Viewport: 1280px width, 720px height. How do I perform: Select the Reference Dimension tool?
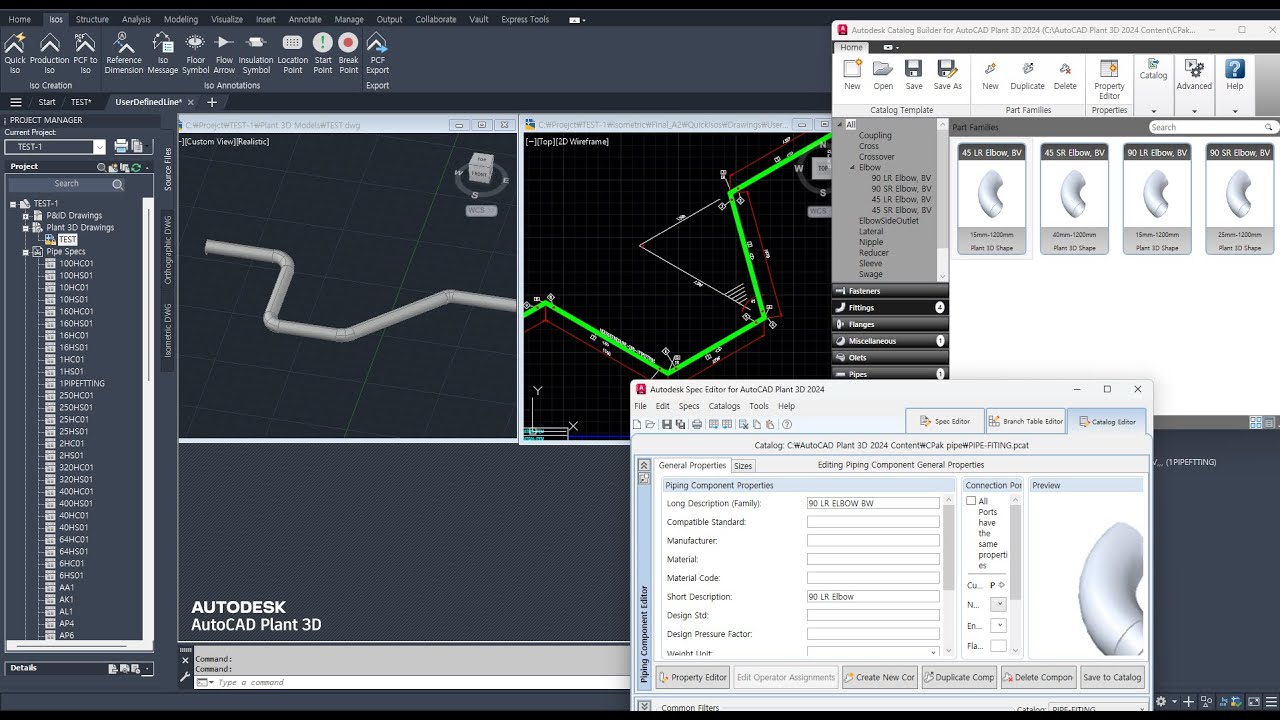pos(124,53)
